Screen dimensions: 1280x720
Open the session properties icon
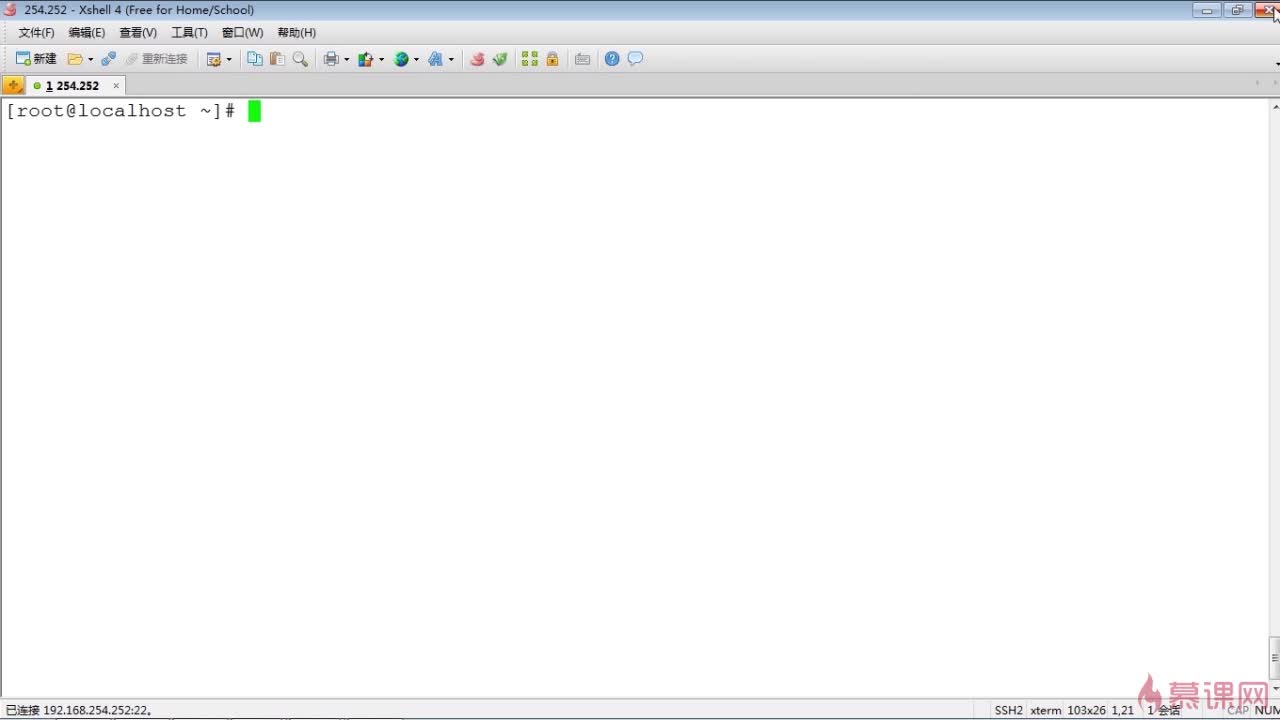pyautogui.click(x=213, y=59)
